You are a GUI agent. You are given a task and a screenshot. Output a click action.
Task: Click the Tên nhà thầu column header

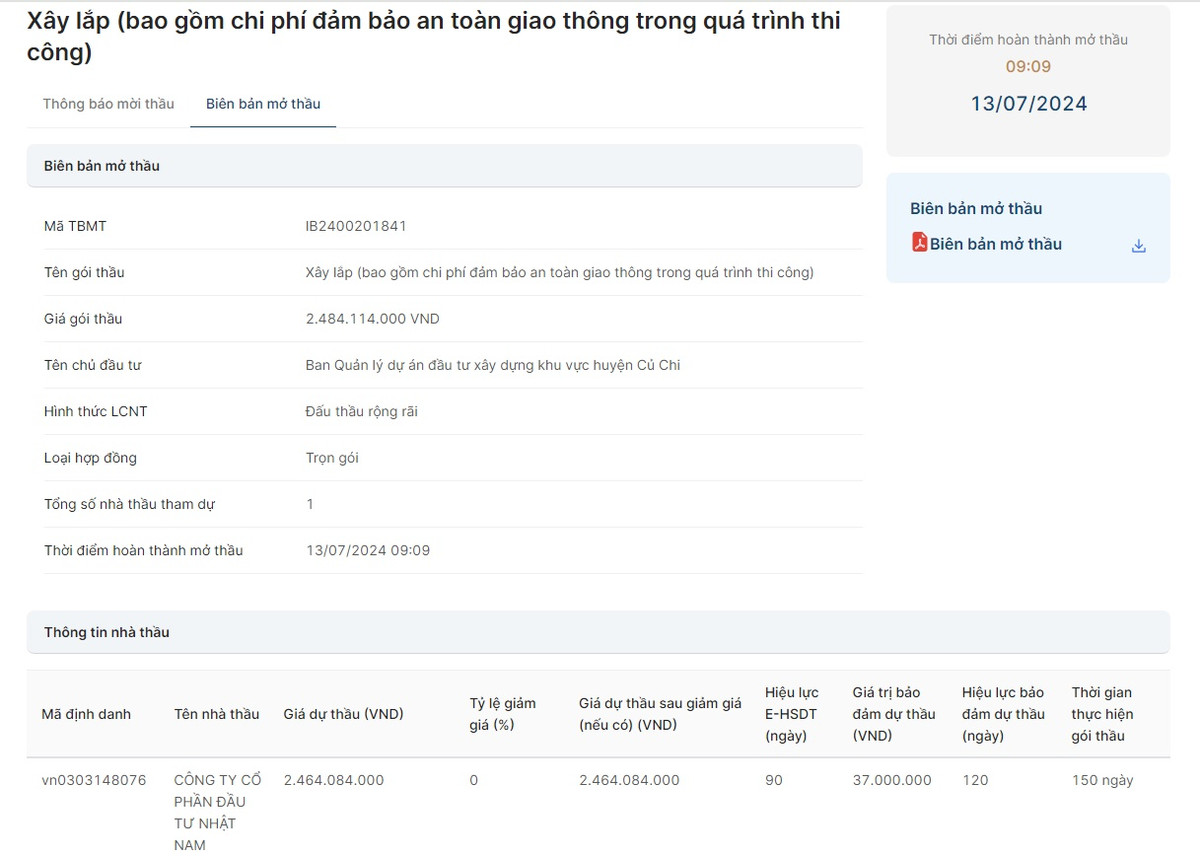tap(216, 714)
